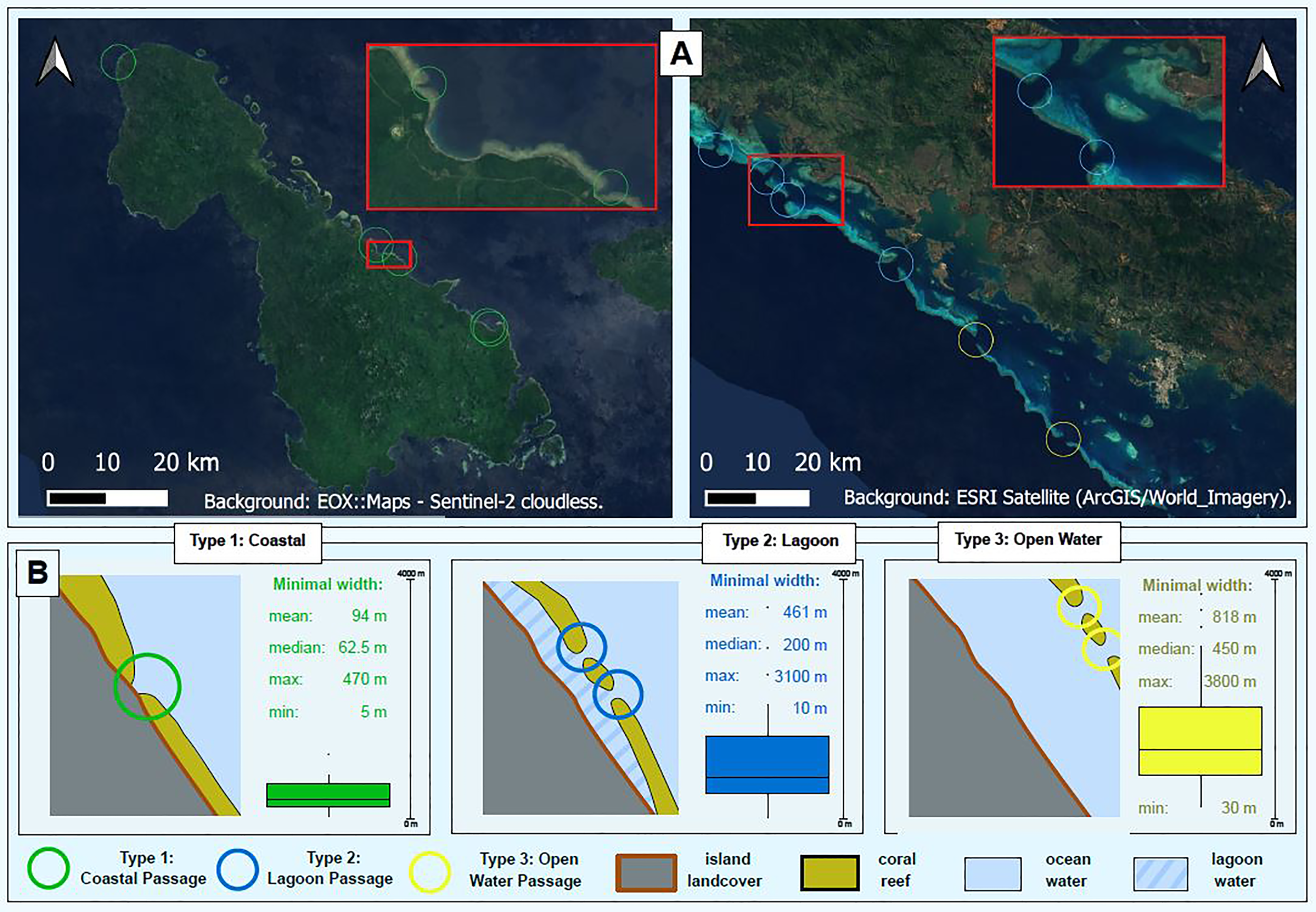Select the Type 1: Coastal title tab
The width and height of the screenshot is (1316, 912).
coord(248,541)
